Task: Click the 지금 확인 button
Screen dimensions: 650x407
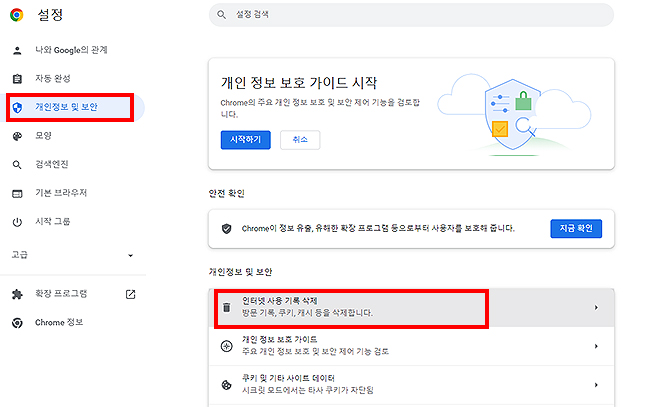Action: pyautogui.click(x=576, y=229)
